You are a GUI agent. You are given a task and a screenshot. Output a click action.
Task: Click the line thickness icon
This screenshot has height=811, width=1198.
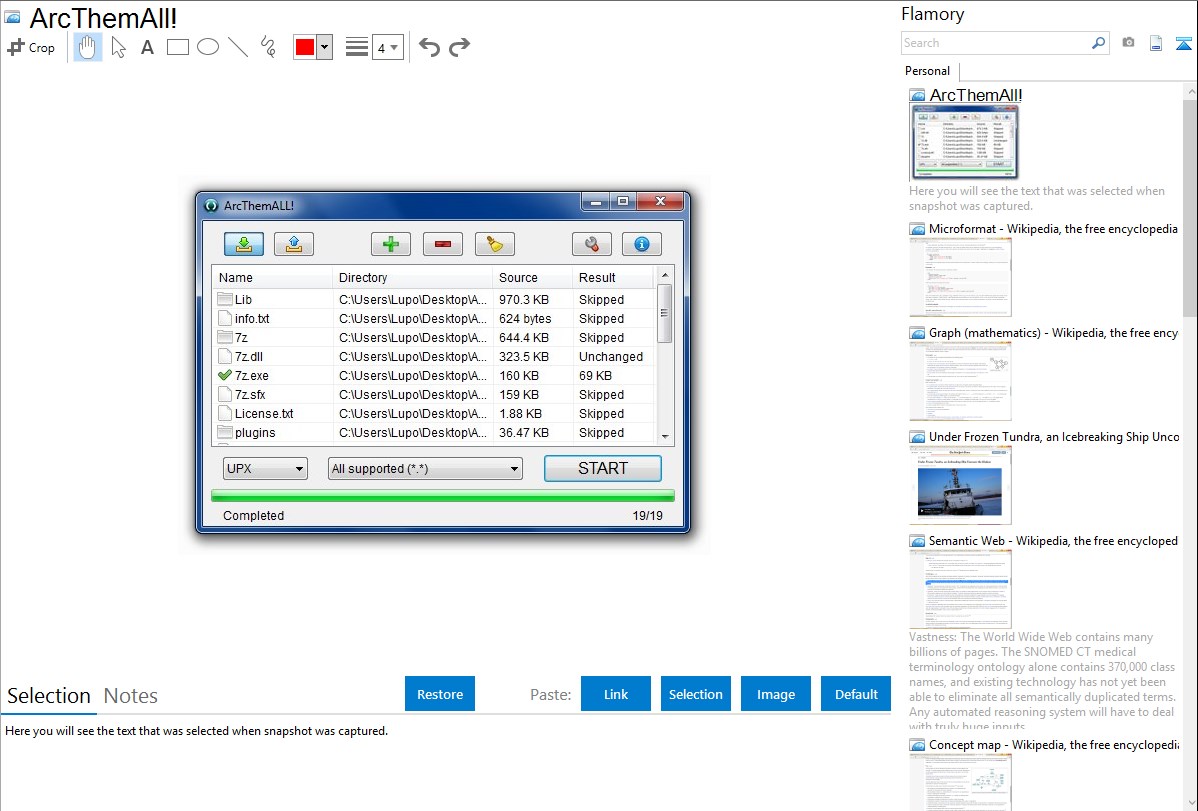[357, 47]
